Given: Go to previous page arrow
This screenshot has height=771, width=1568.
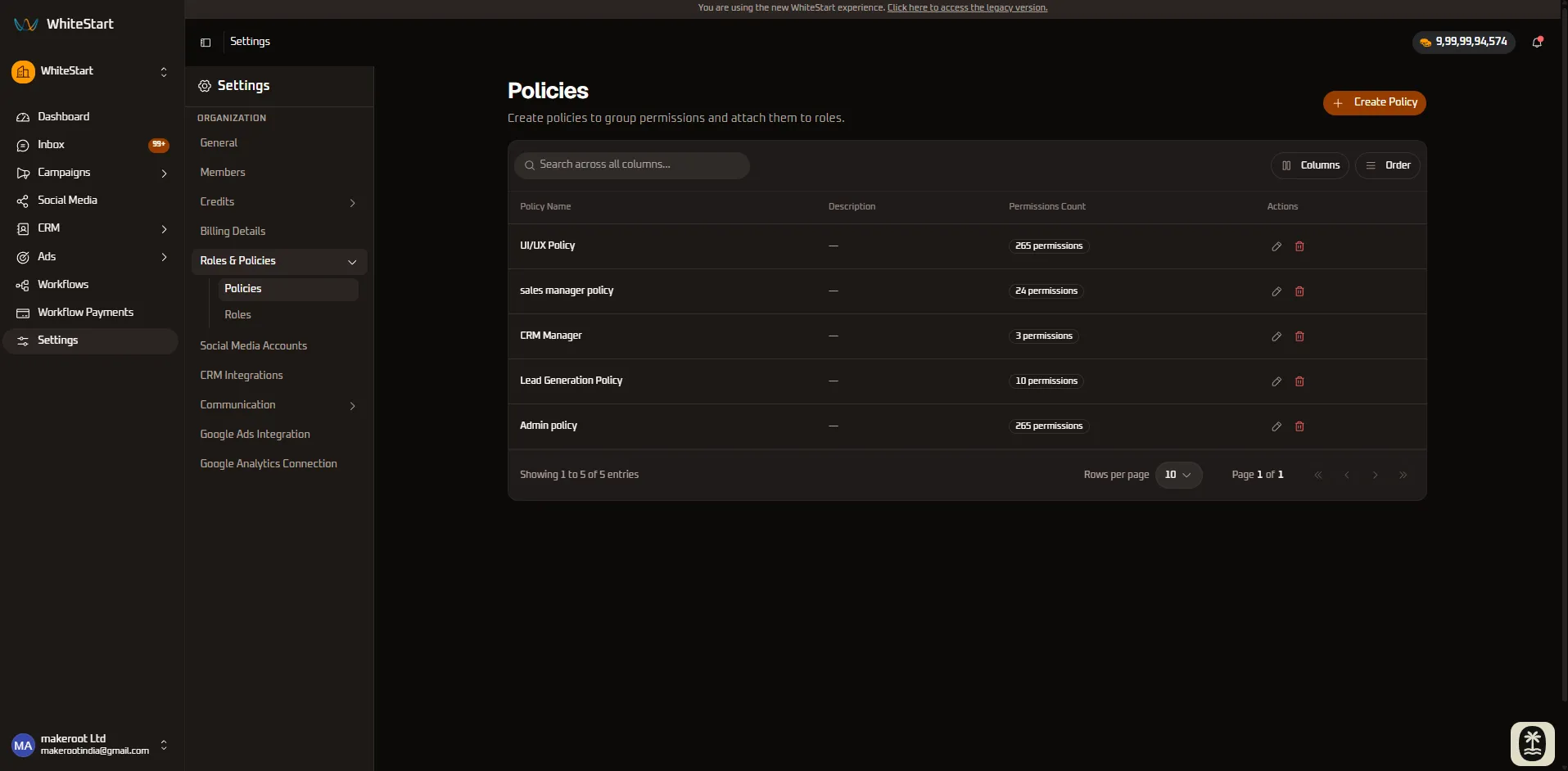Looking at the screenshot, I should (x=1347, y=475).
